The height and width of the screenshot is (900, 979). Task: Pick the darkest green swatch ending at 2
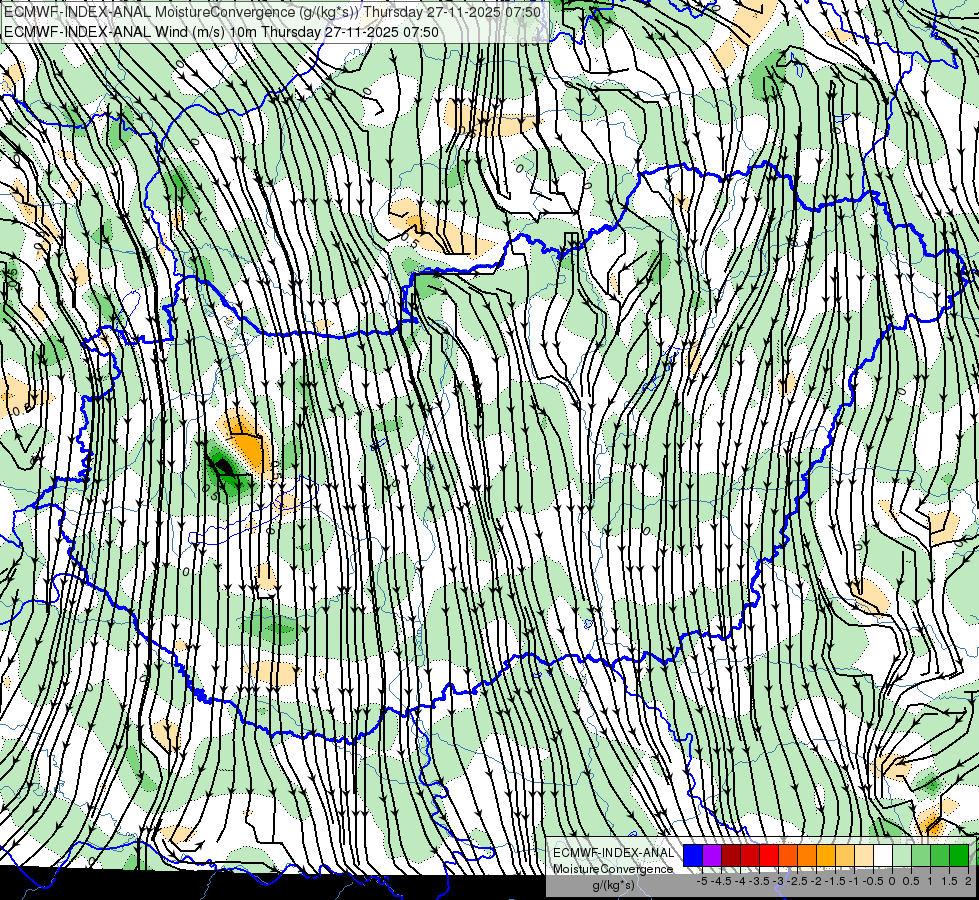point(959,856)
